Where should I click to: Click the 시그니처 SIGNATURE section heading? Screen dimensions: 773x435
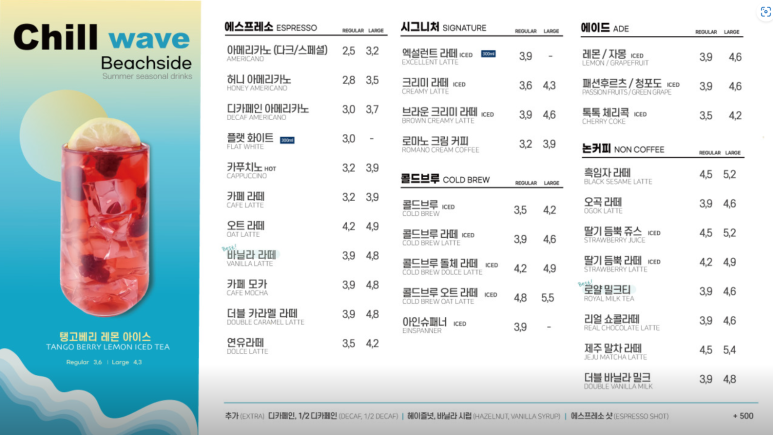(x=443, y=27)
